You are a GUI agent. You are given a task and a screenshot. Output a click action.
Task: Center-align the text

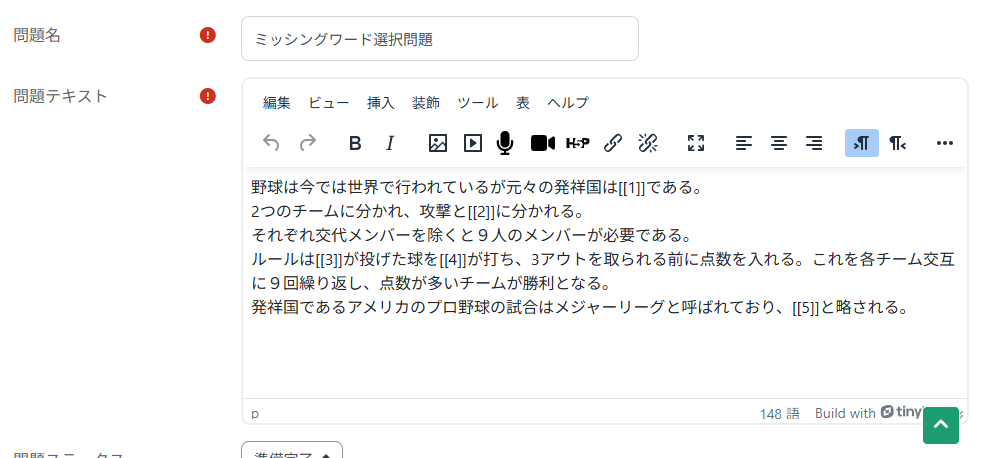click(x=779, y=143)
